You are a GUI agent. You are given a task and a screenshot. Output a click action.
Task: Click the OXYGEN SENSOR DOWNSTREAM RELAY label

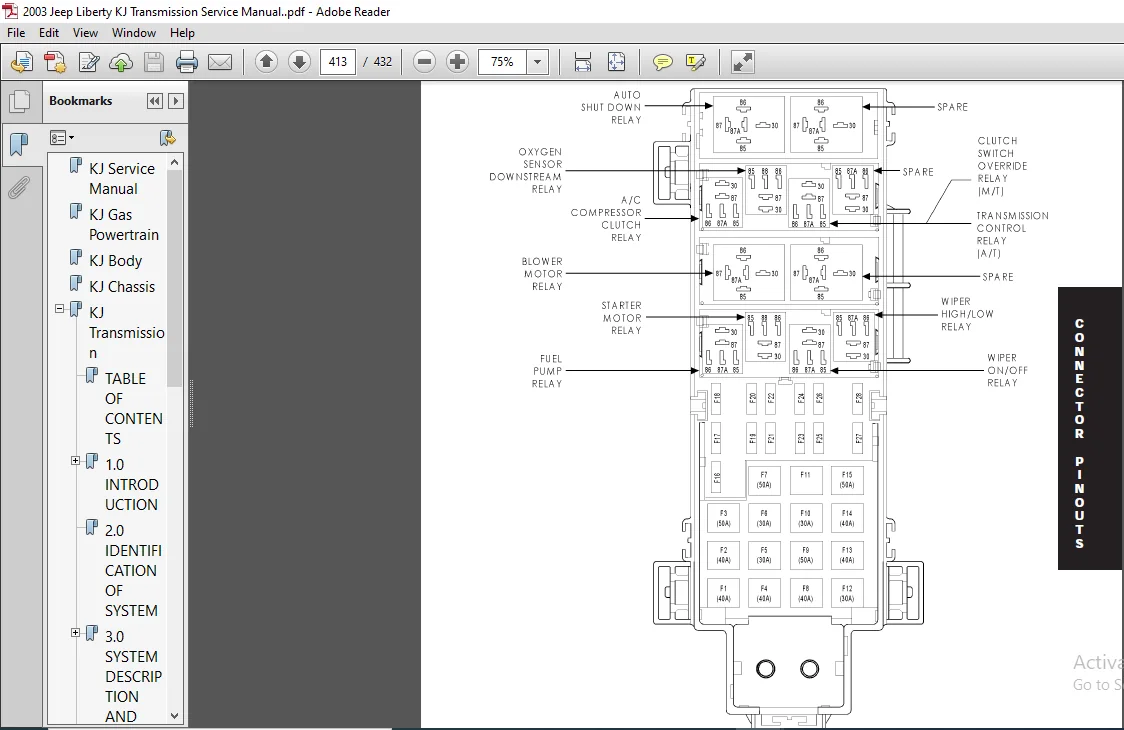point(525,171)
